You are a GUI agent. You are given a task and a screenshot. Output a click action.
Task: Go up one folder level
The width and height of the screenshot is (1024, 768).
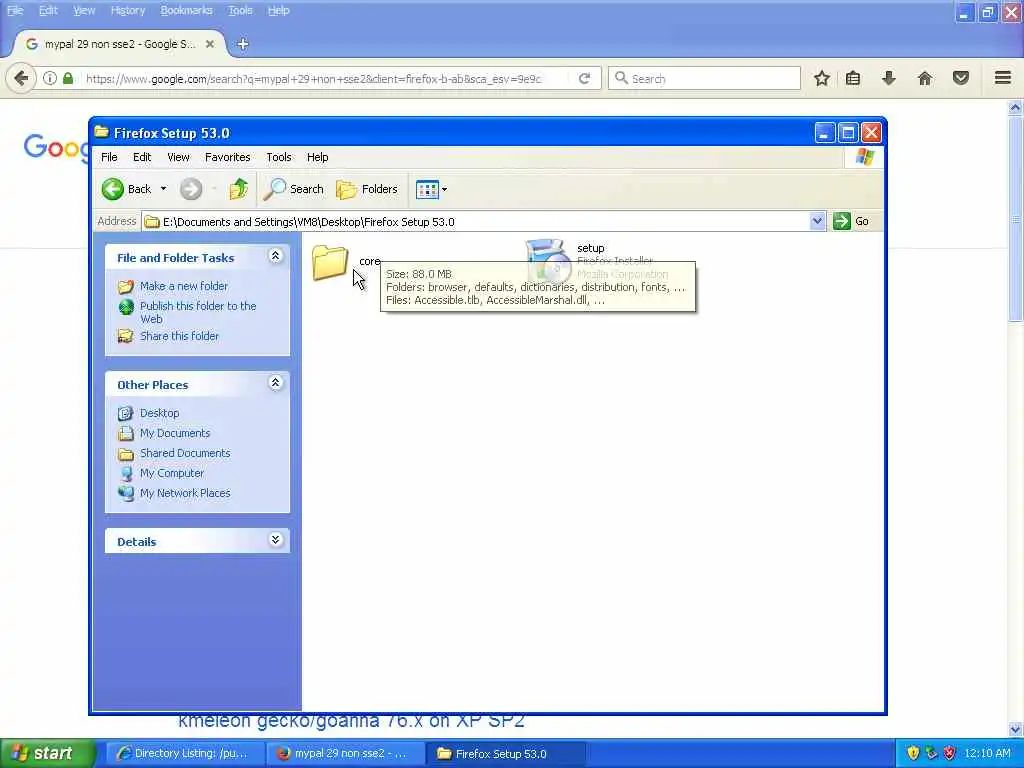(x=238, y=189)
